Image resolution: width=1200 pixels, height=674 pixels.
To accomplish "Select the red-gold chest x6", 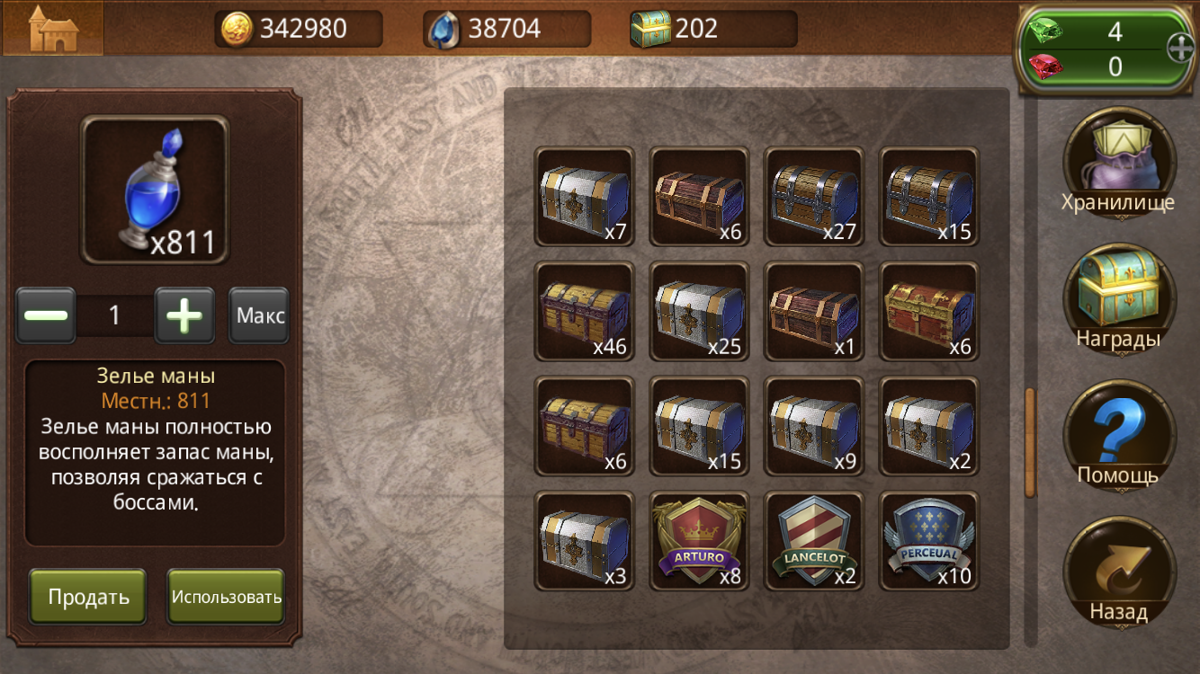I will 929,311.
